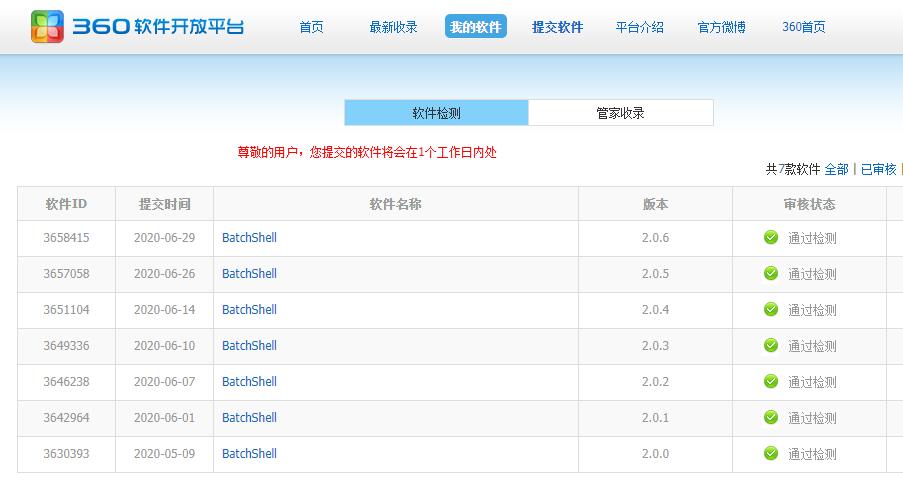903x482 pixels.
Task: Click 通过检测 status for ID 3658415
Action: click(x=812, y=238)
